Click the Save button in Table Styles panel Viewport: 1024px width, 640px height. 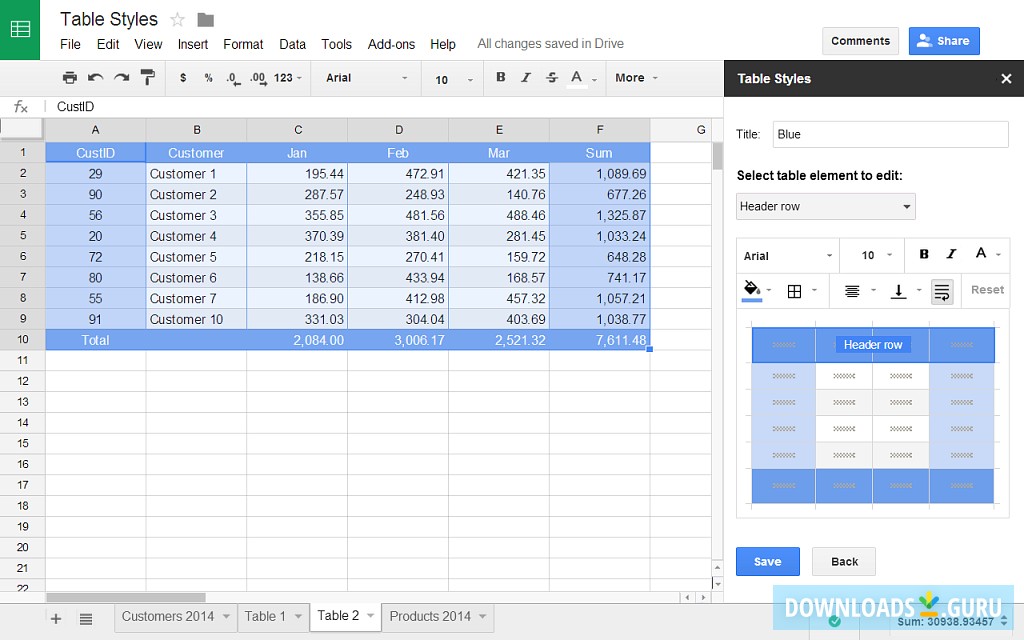(767, 561)
